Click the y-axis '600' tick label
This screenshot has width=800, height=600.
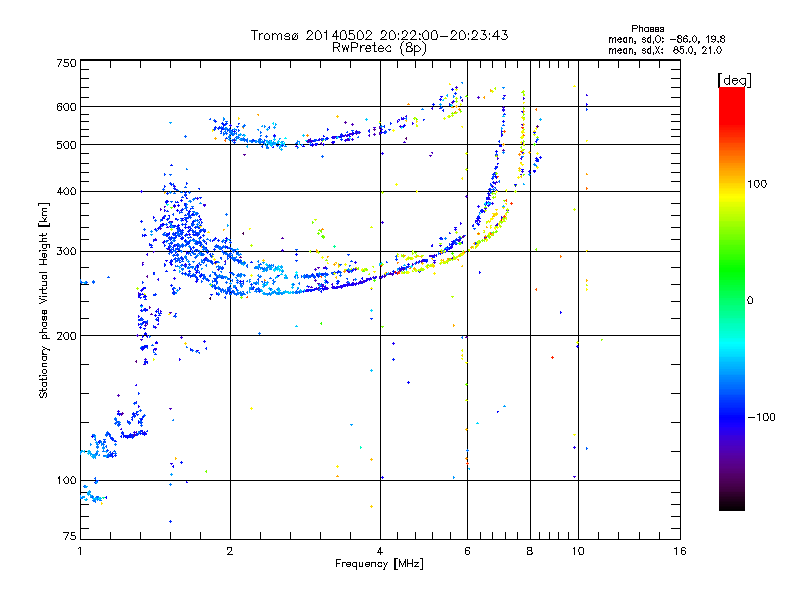pyautogui.click(x=66, y=107)
